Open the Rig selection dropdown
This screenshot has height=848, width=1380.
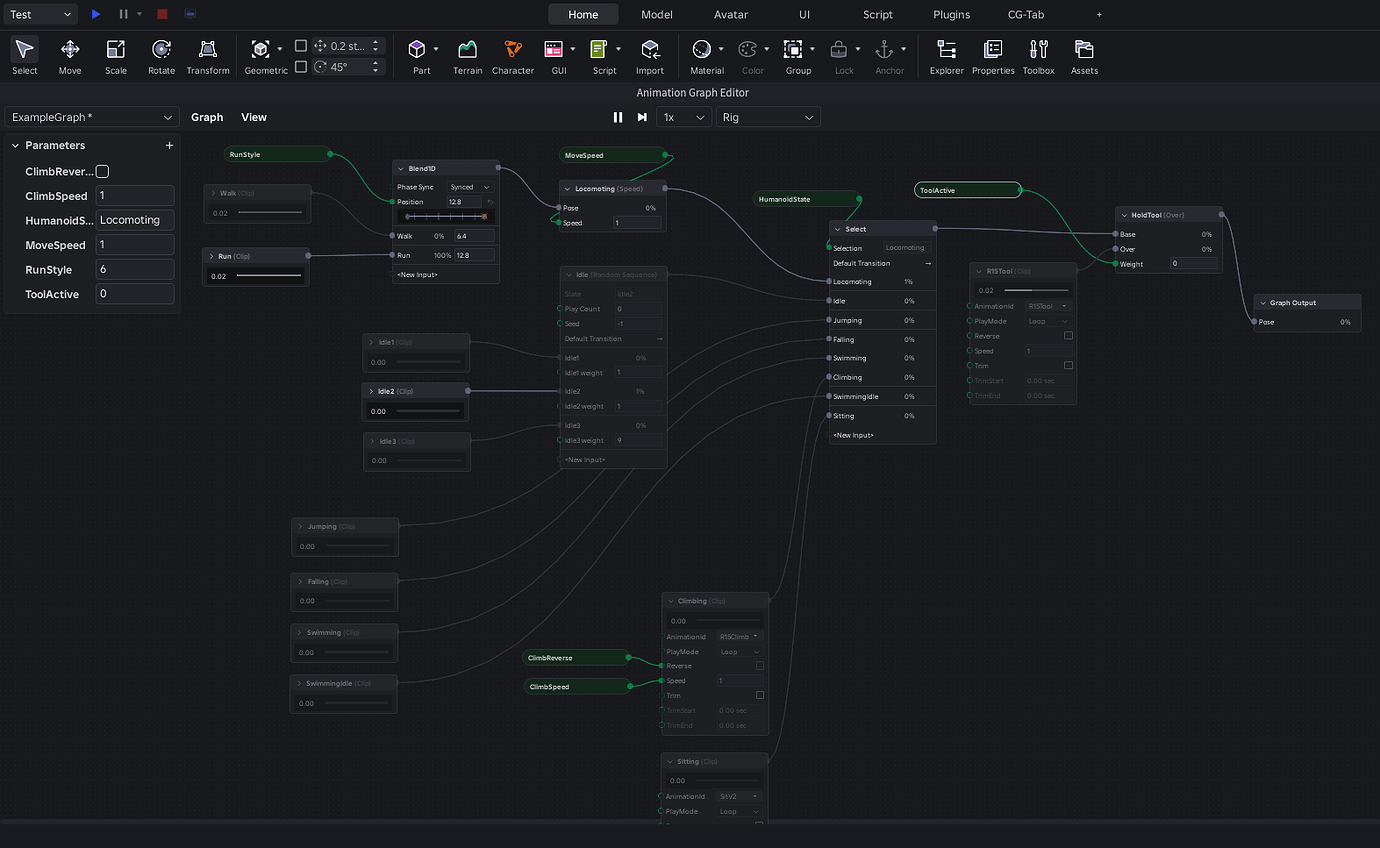point(768,117)
